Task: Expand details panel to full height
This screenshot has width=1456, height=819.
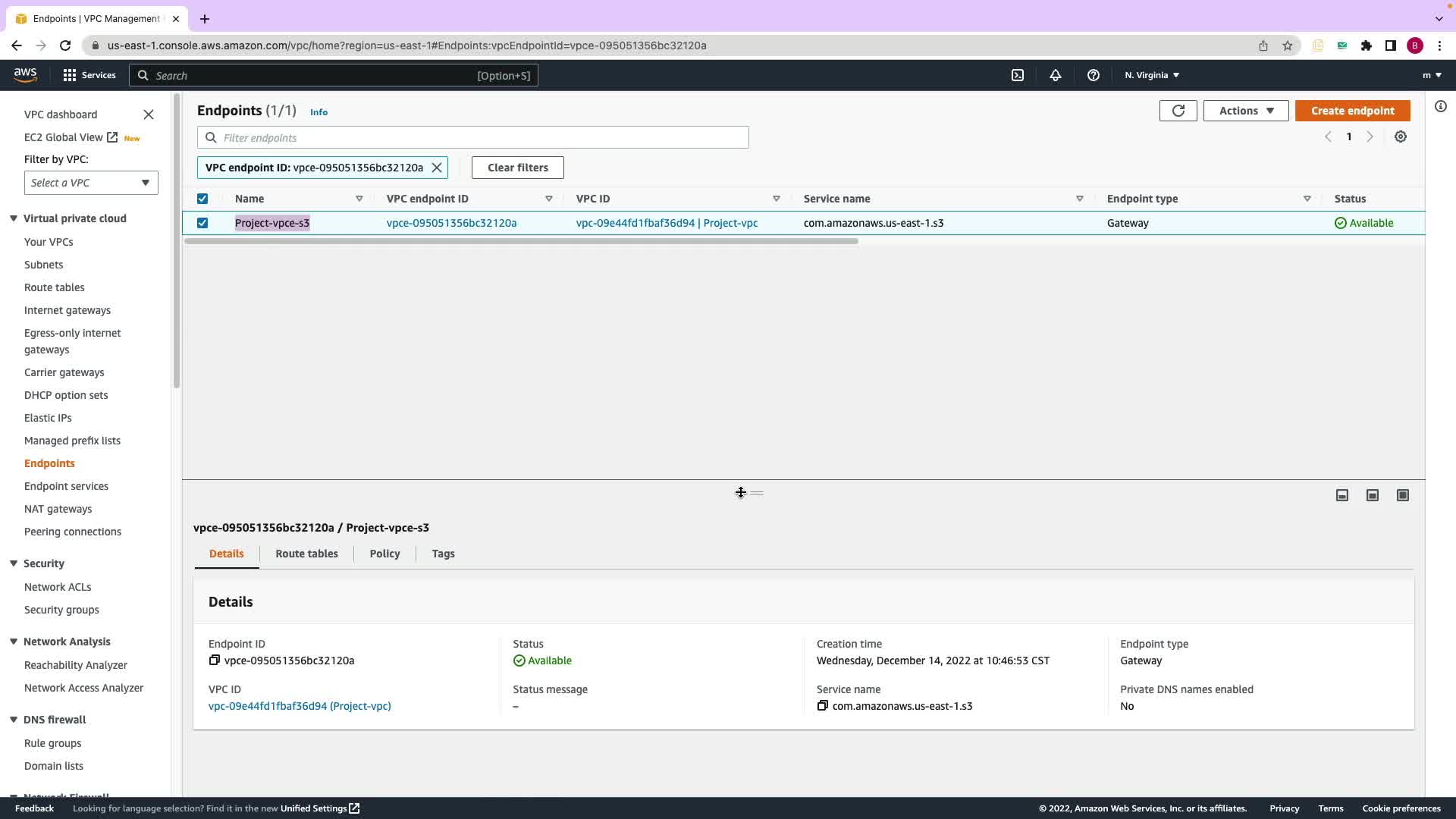Action: coord(1402,495)
